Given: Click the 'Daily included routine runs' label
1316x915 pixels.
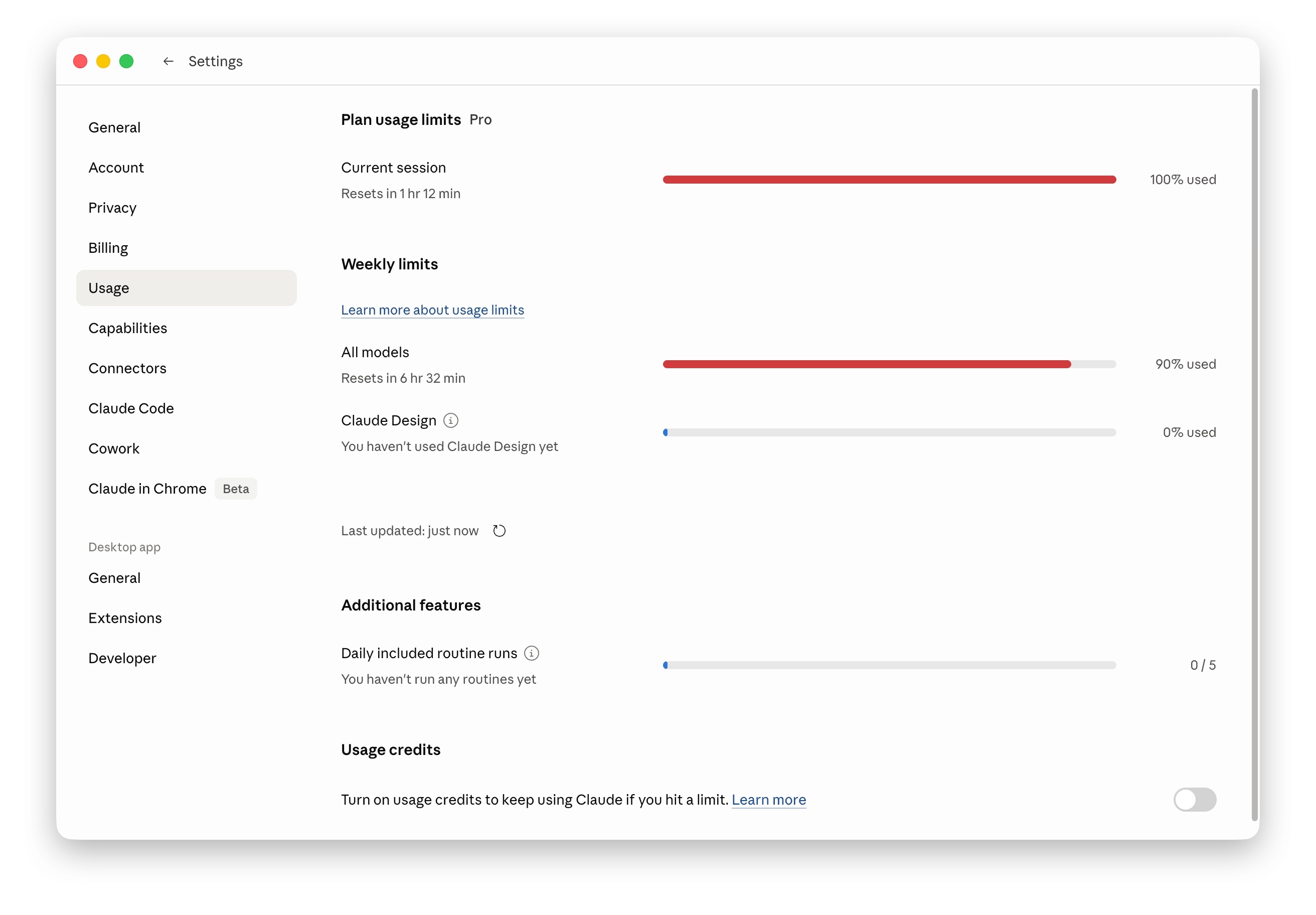Looking at the screenshot, I should point(429,654).
